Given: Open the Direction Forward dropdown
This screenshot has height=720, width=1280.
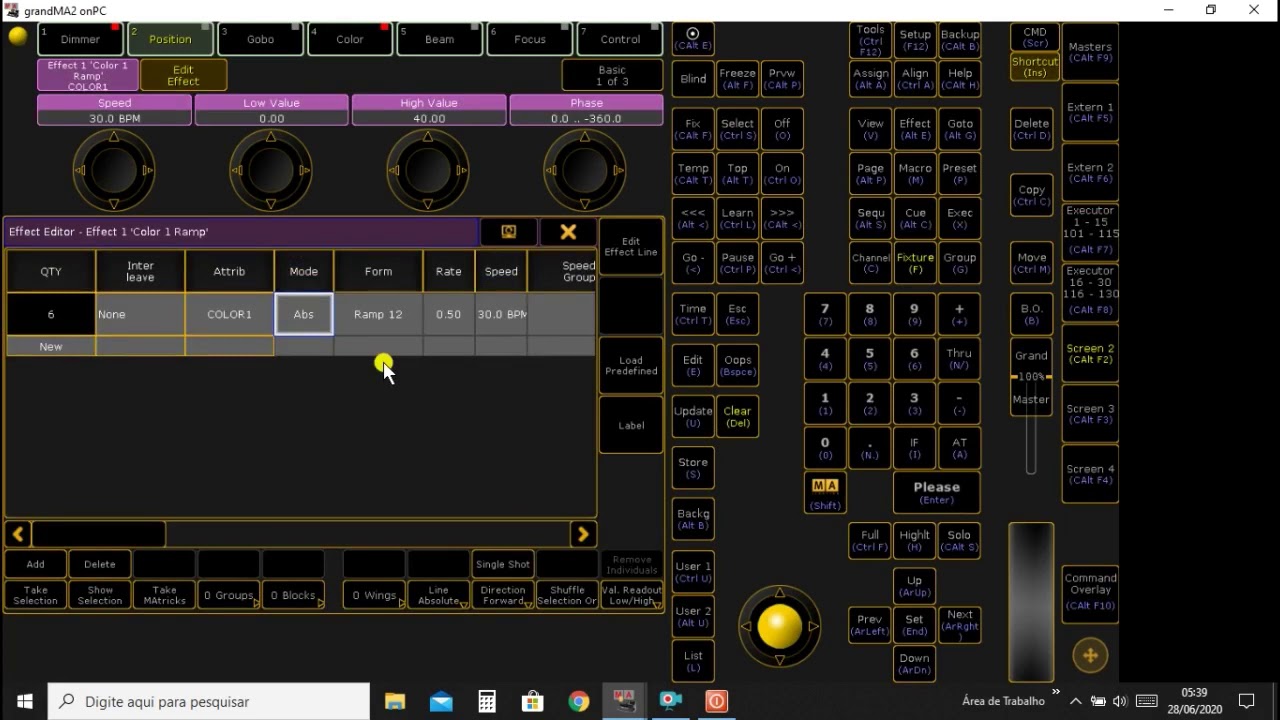Looking at the screenshot, I should point(503,595).
